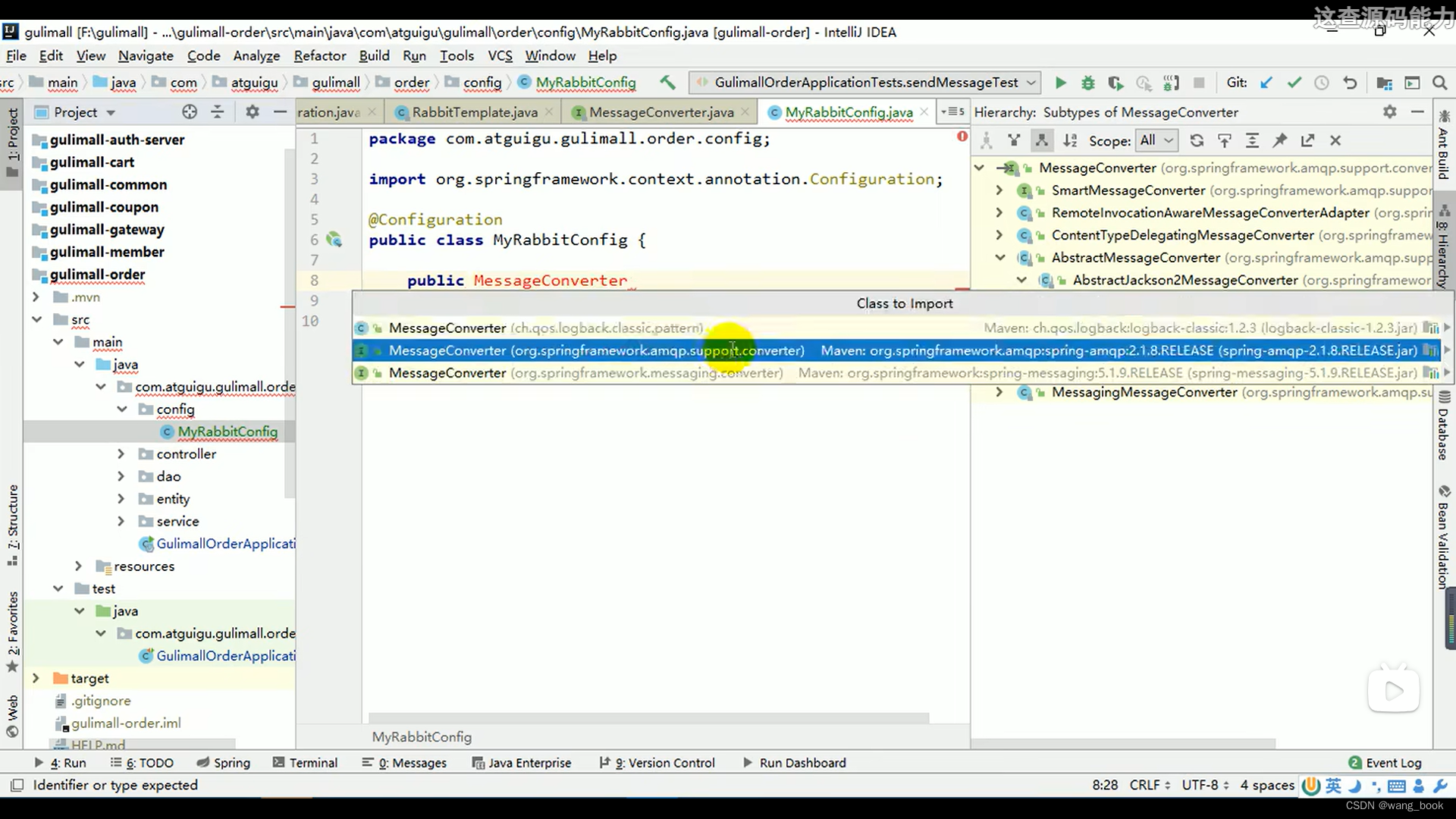Export hierarchy to text file icon

tap(1307, 140)
